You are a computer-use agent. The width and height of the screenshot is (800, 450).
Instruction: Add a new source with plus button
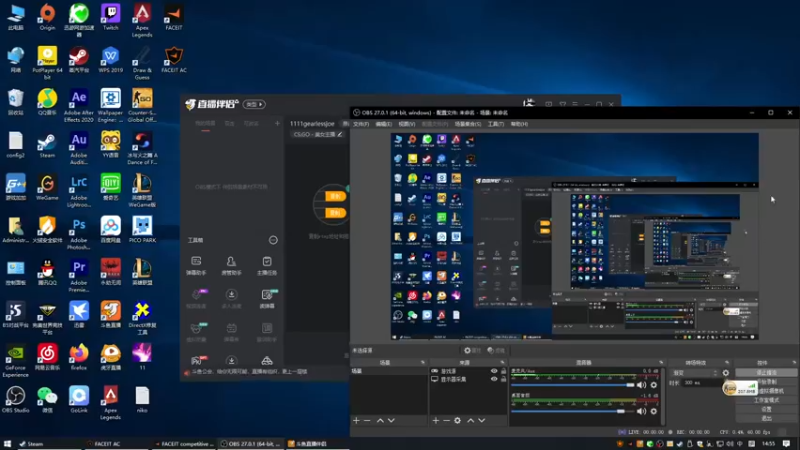pyautogui.click(x=436, y=420)
